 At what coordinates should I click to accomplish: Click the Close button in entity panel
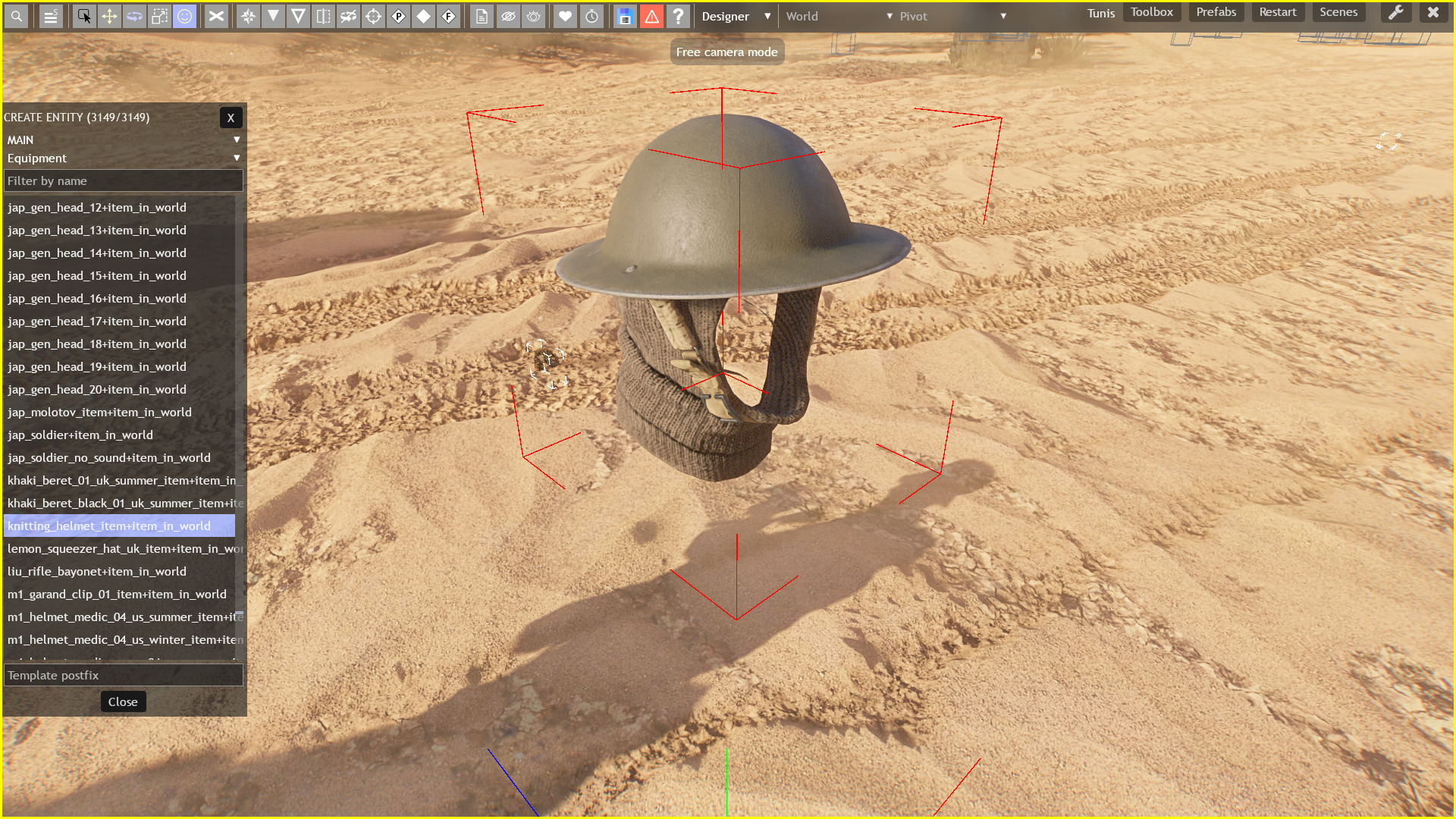pyautogui.click(x=123, y=701)
